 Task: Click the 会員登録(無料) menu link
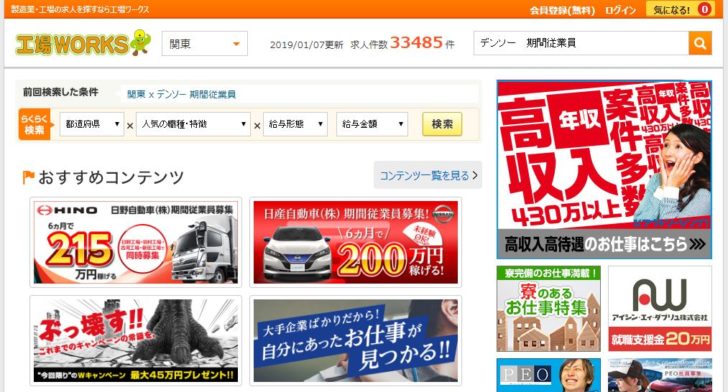562,10
